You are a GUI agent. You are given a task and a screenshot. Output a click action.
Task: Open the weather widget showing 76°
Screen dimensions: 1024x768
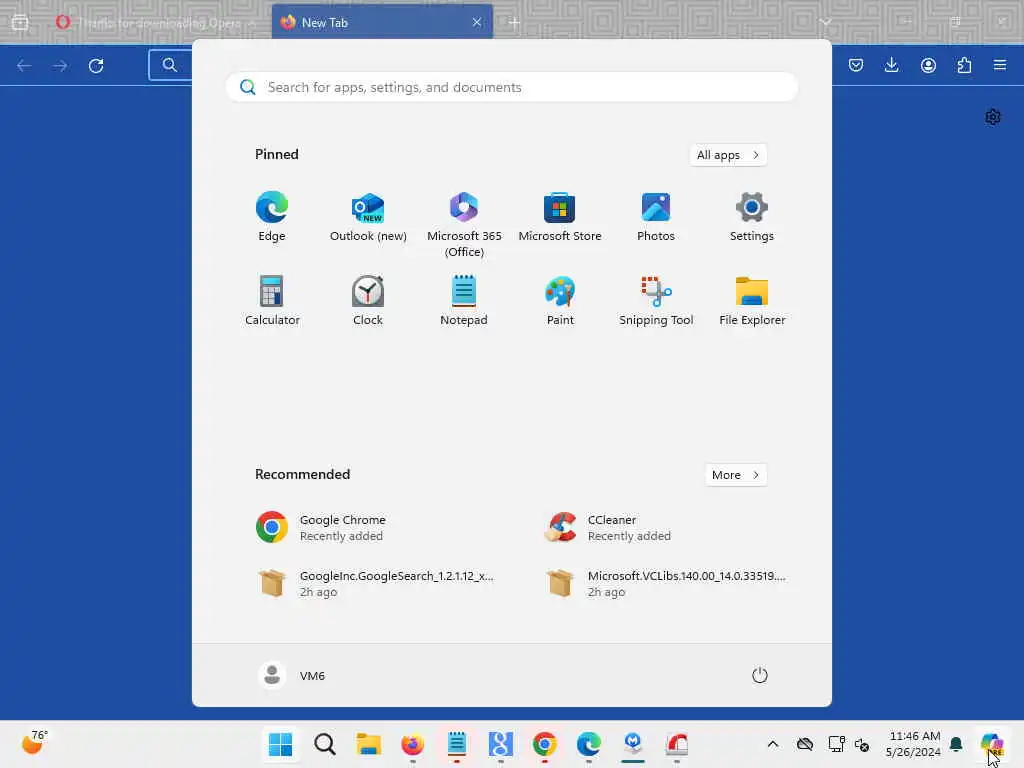[x=34, y=743]
